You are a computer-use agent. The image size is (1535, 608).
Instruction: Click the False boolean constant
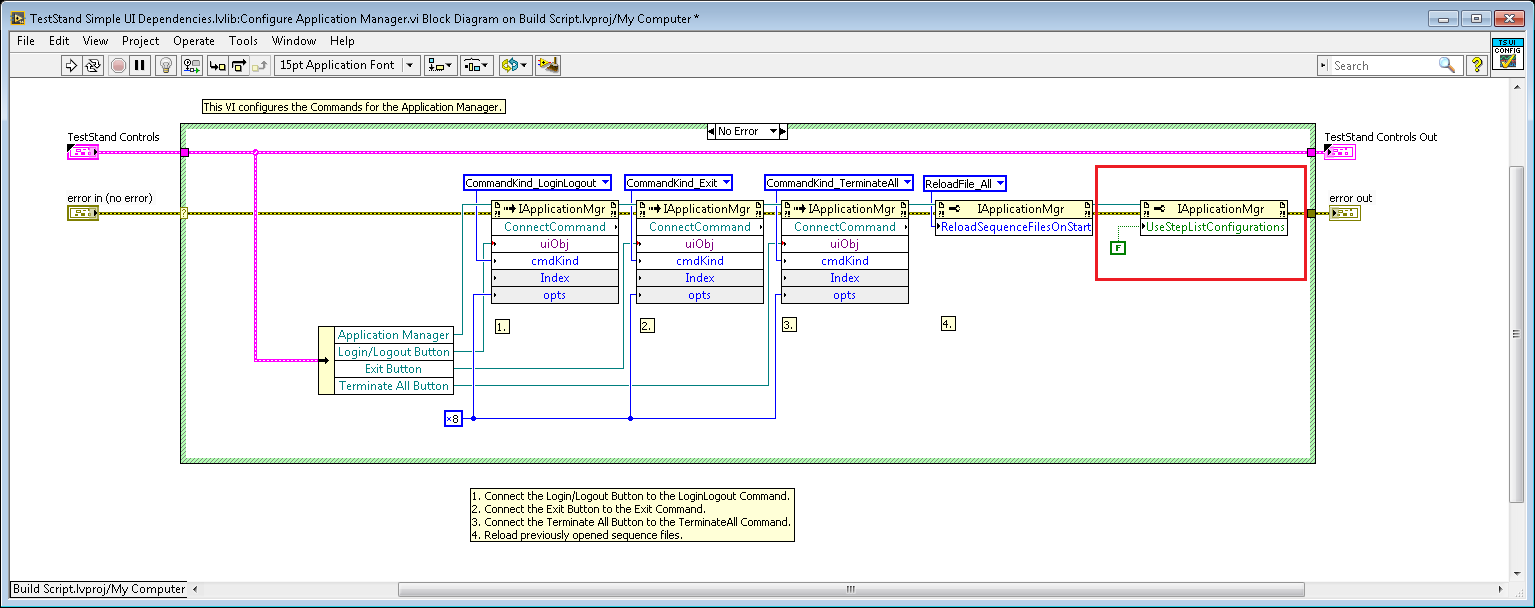point(1118,247)
